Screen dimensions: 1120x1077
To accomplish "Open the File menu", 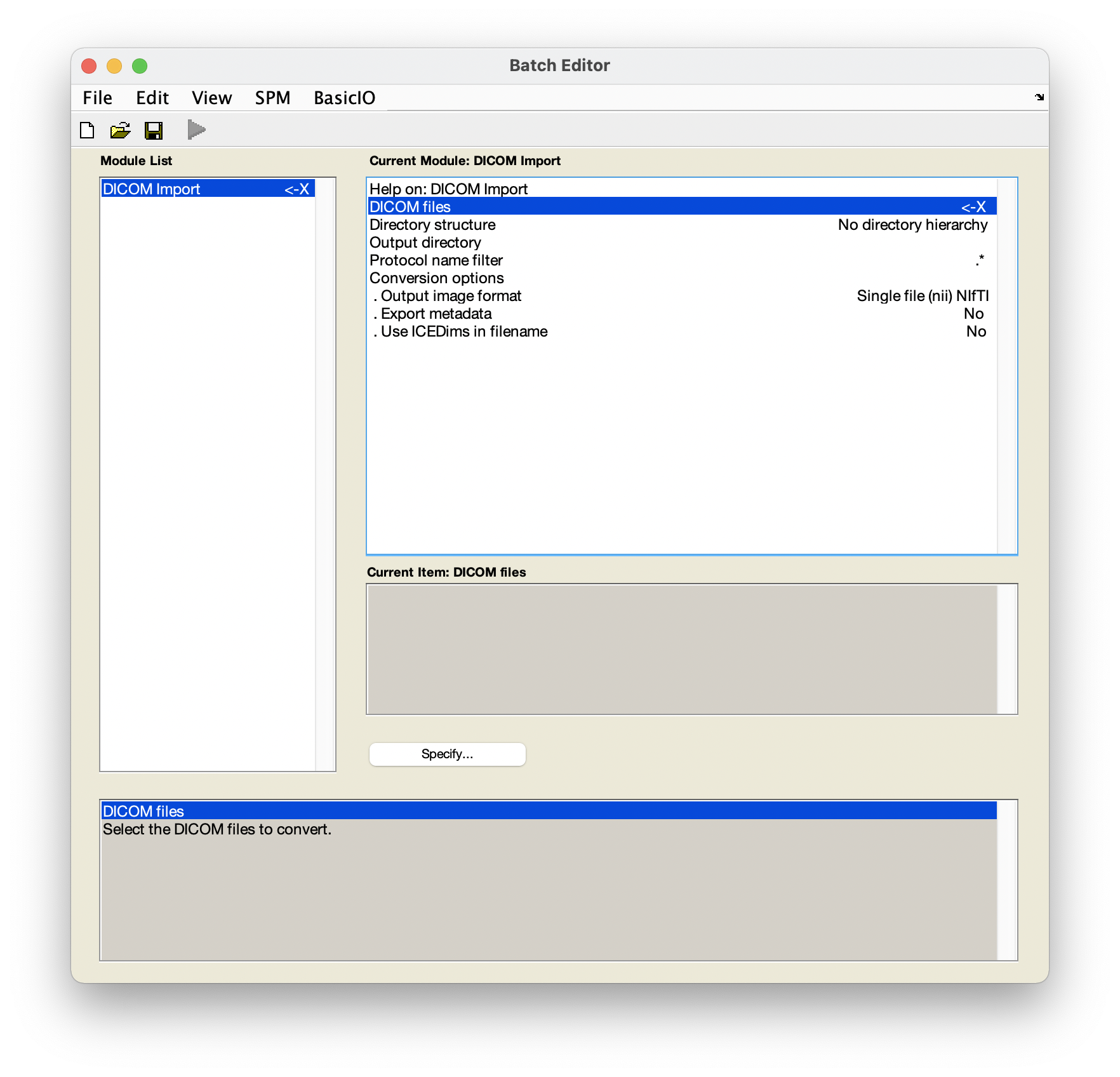I will [97, 98].
